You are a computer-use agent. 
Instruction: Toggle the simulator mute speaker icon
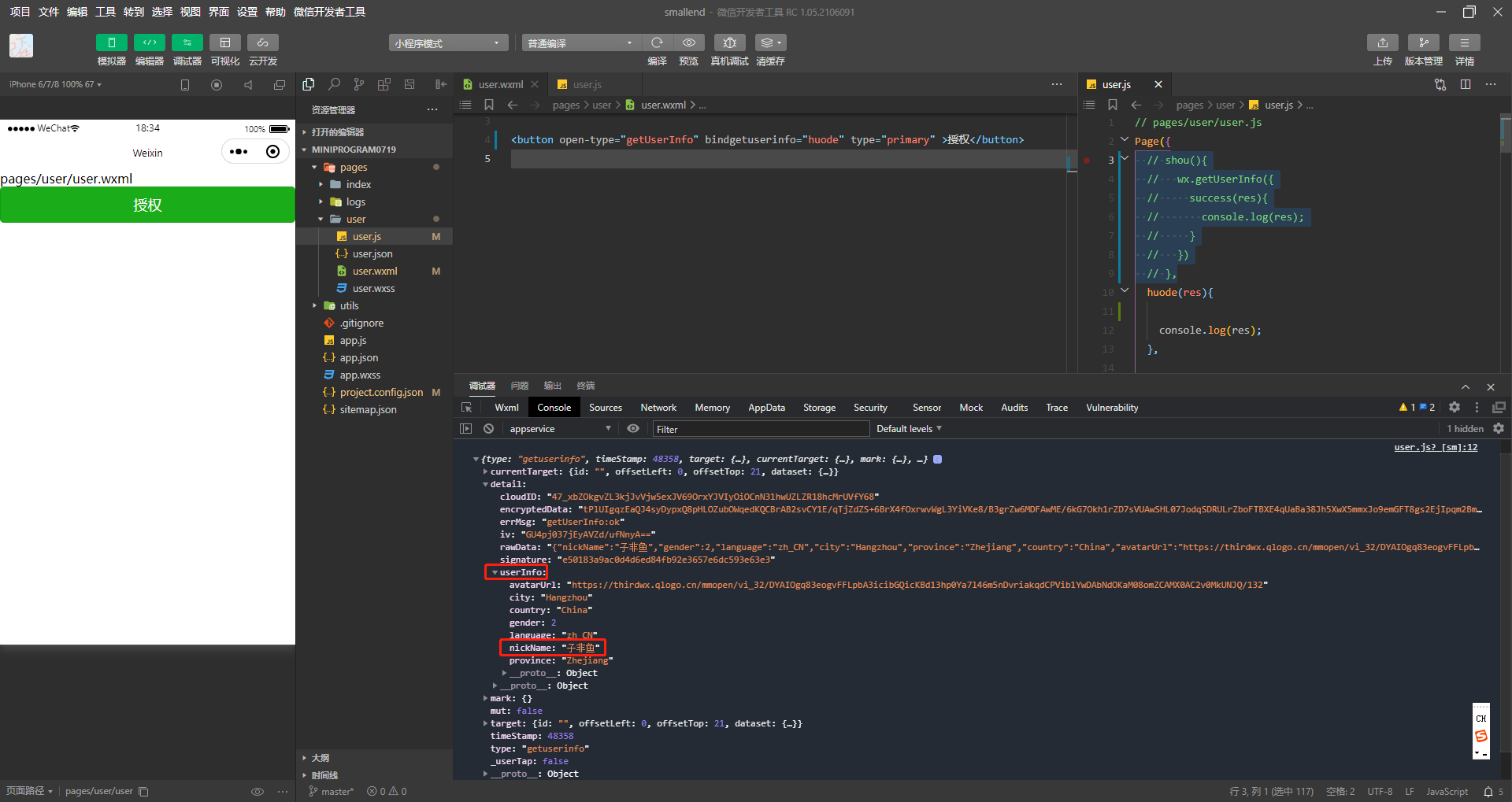248,85
